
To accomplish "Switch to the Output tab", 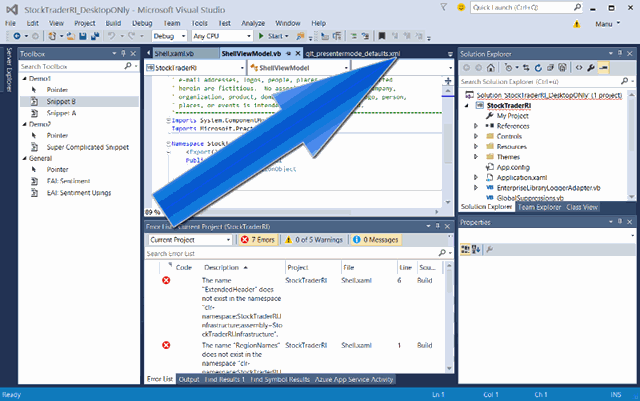I will 189,380.
